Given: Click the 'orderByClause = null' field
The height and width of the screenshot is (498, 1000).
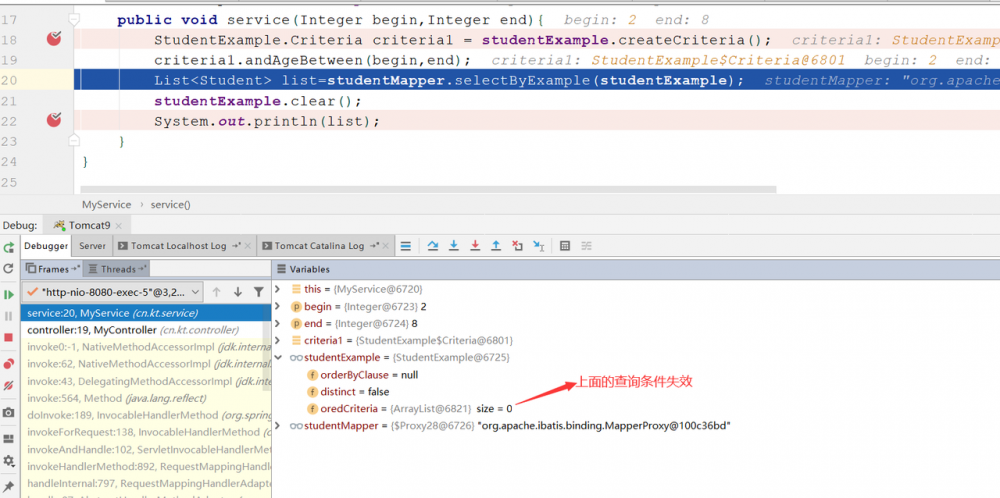Looking at the screenshot, I should (x=362, y=375).
